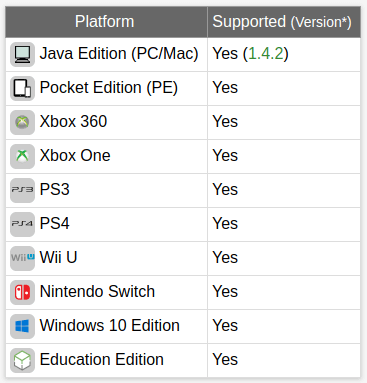This screenshot has width=367, height=383.
Task: Click the Java Edition computer icon
Action: [x=22, y=54]
